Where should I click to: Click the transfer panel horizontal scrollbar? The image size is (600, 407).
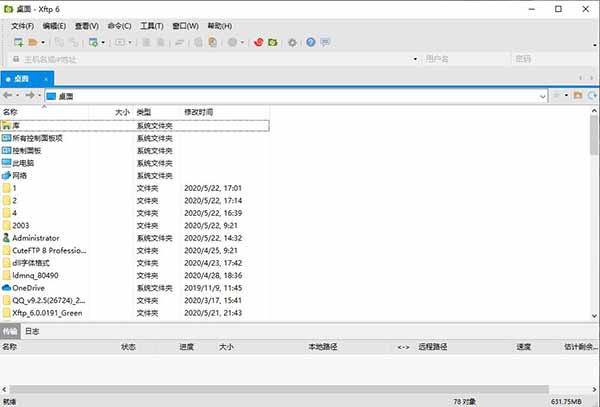[x=279, y=389]
